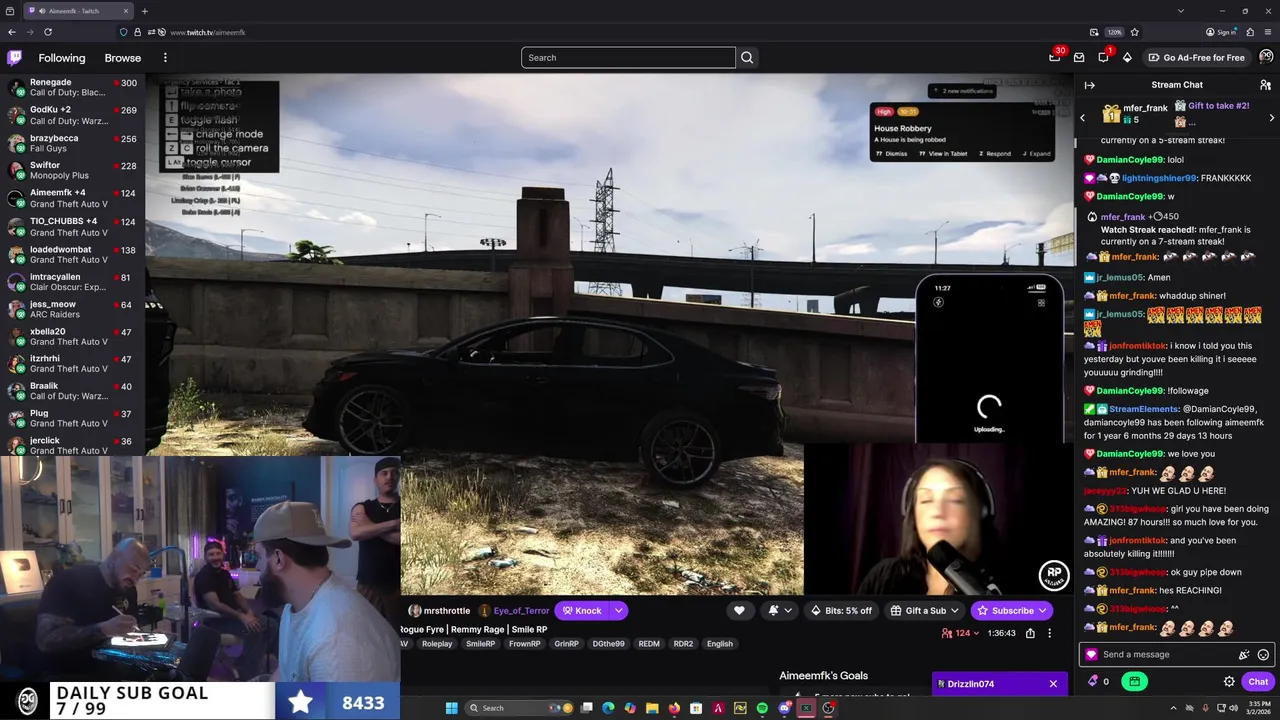Show next gift leaderboard arrow
Screen dimensions: 1280x720
click(x=1271, y=117)
